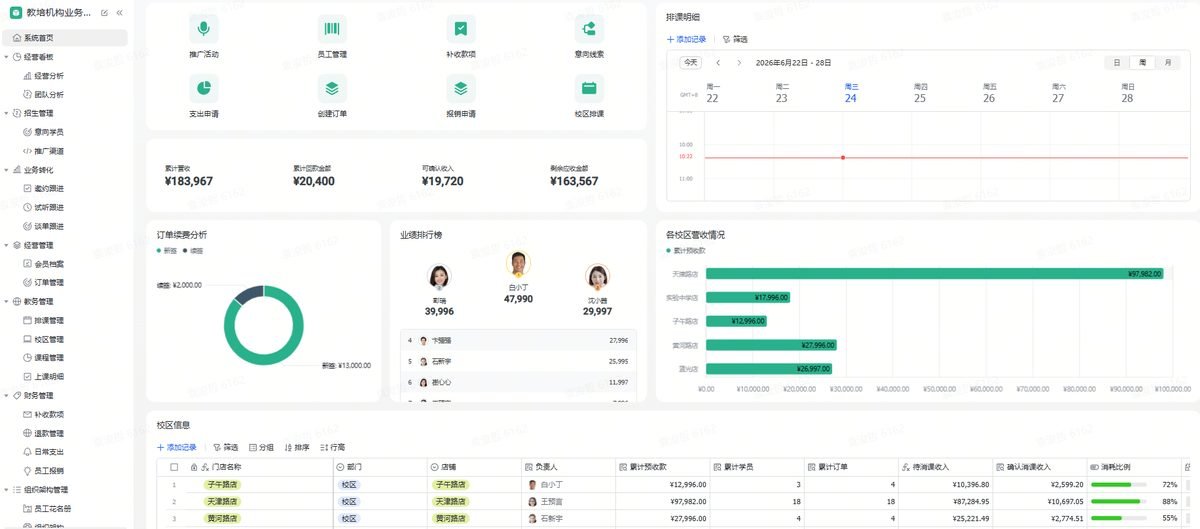Click 行高 in 校区信息 toolbar
Screen dimensions: 1200x529
click(333, 447)
